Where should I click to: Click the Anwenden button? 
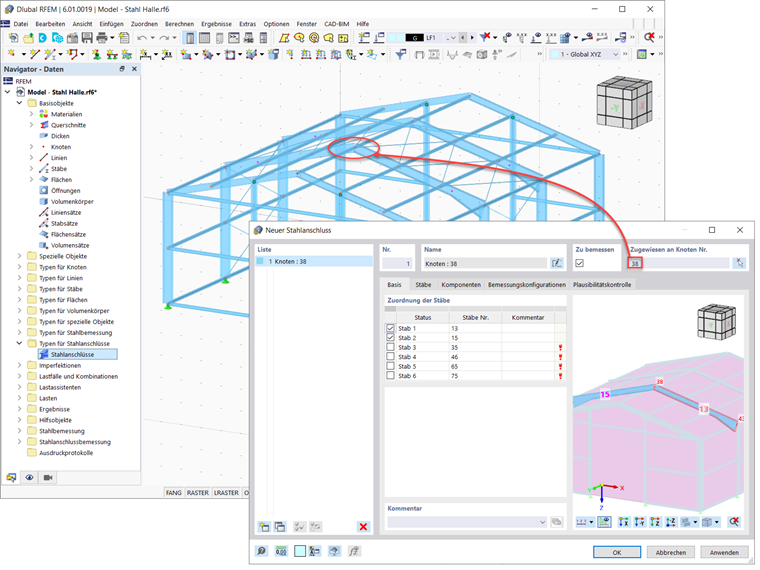click(x=724, y=552)
